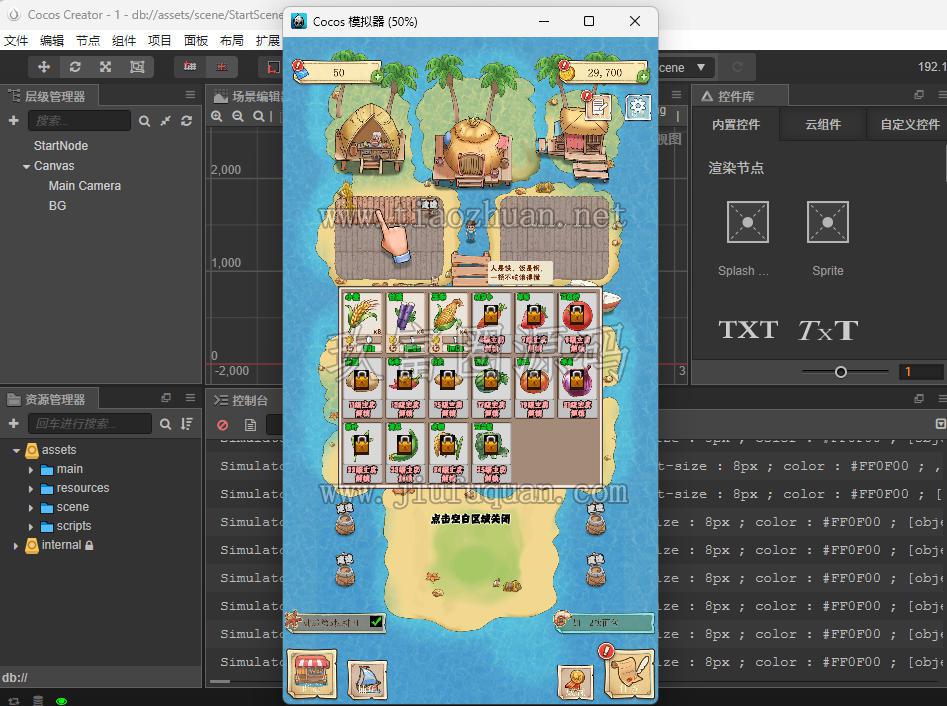Switch to 自定义控件 tab
This screenshot has width=947, height=706.
[x=910, y=124]
